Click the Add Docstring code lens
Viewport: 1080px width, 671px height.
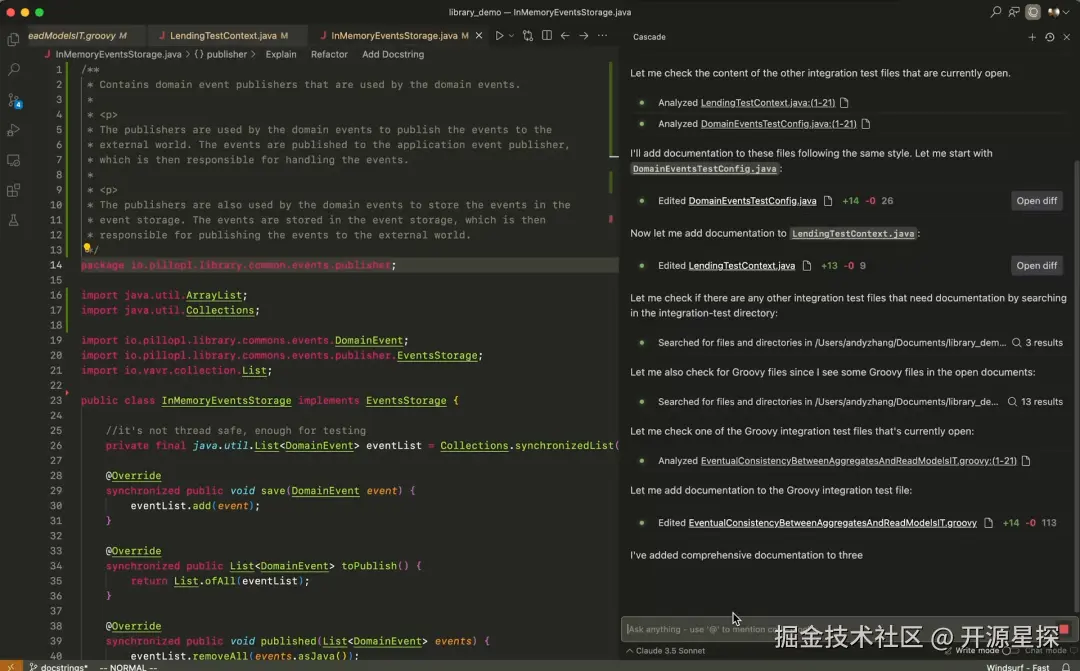coord(393,55)
